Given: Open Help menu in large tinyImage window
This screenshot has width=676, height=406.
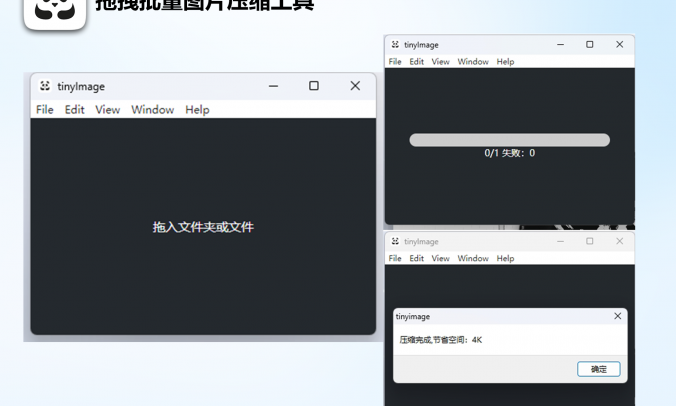Looking at the screenshot, I should pyautogui.click(x=197, y=110).
